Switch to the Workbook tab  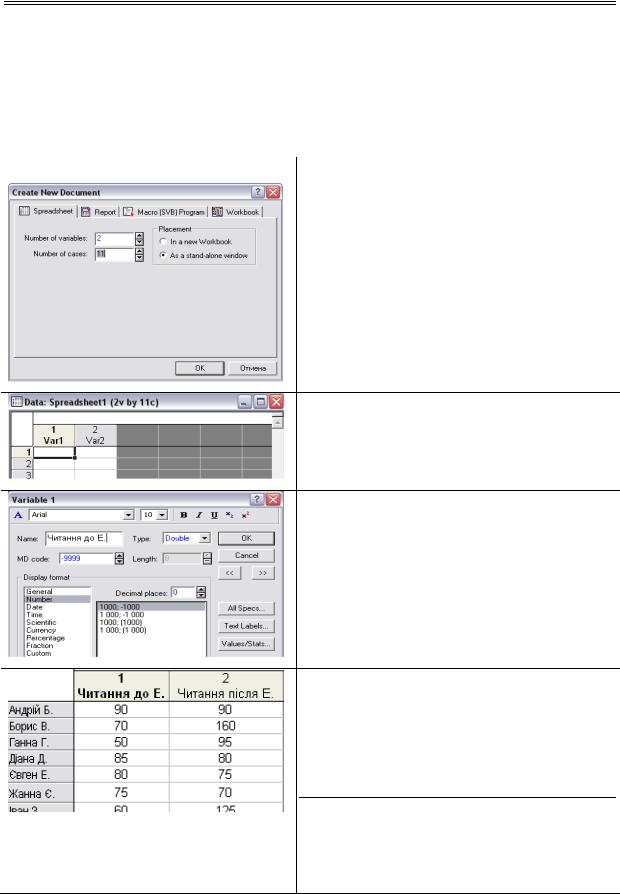pos(236,212)
